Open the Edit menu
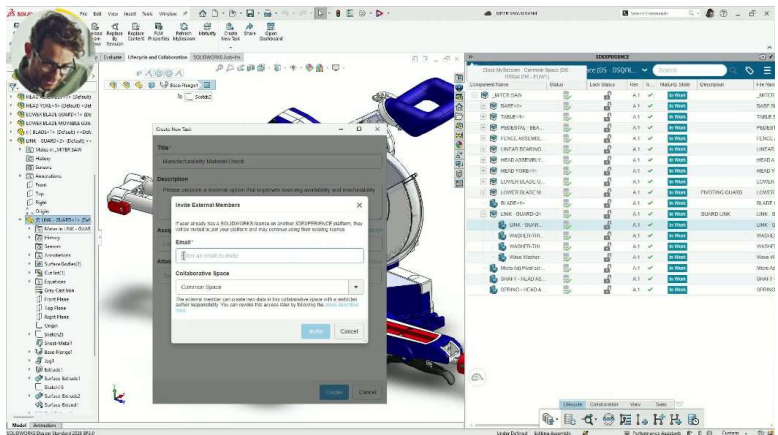 click(98, 14)
